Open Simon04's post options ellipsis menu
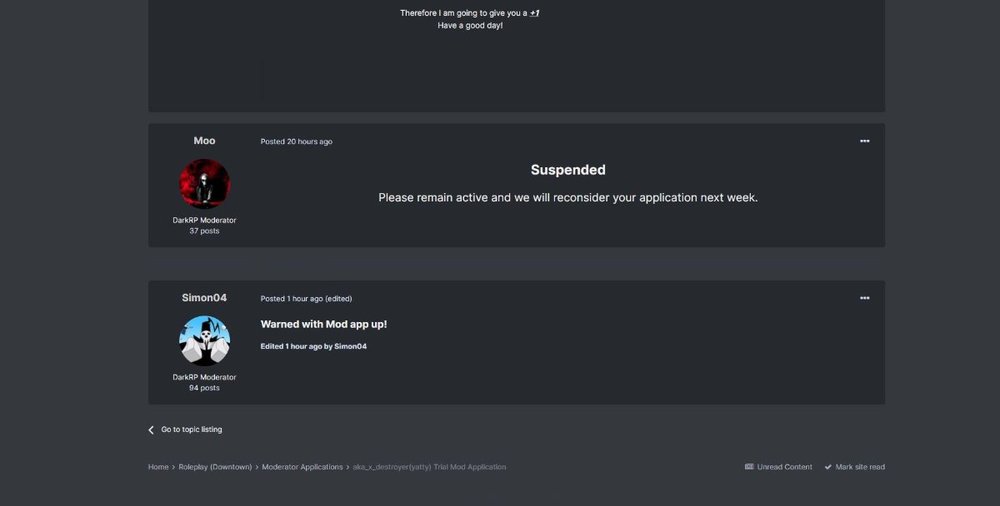The image size is (1000, 506). tap(864, 298)
